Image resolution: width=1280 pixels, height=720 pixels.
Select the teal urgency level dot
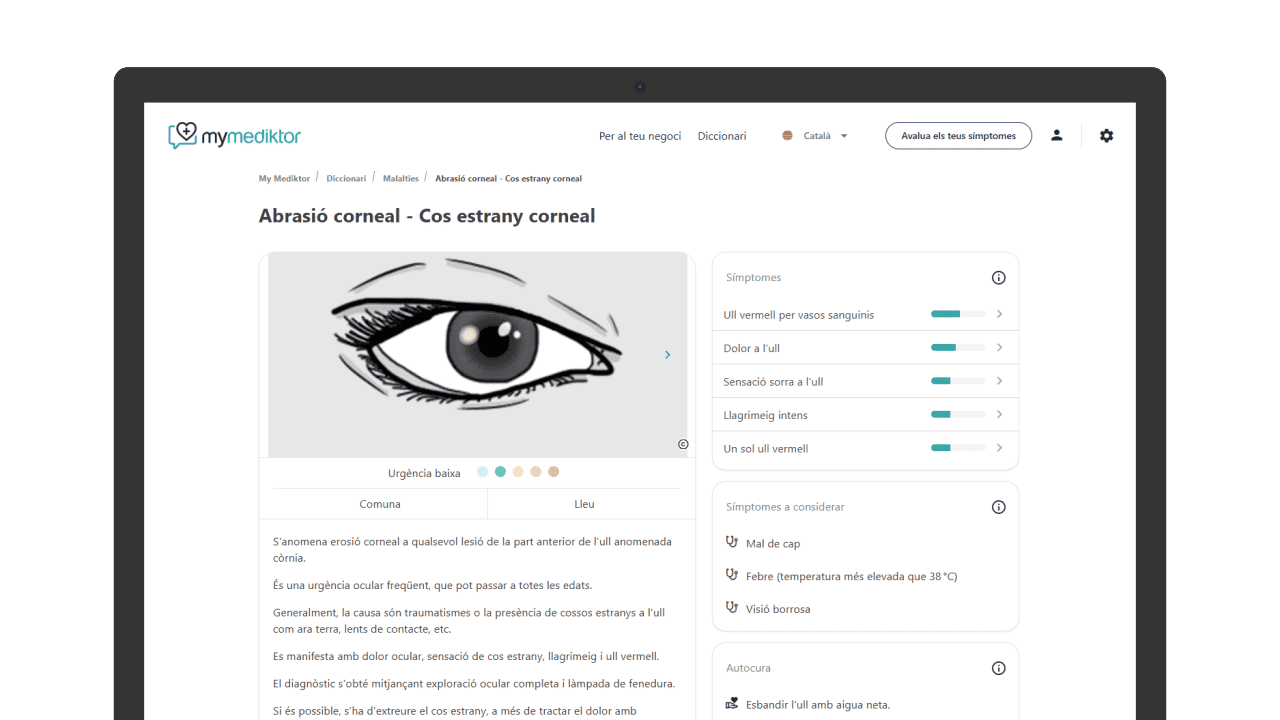pyautogui.click(x=500, y=472)
